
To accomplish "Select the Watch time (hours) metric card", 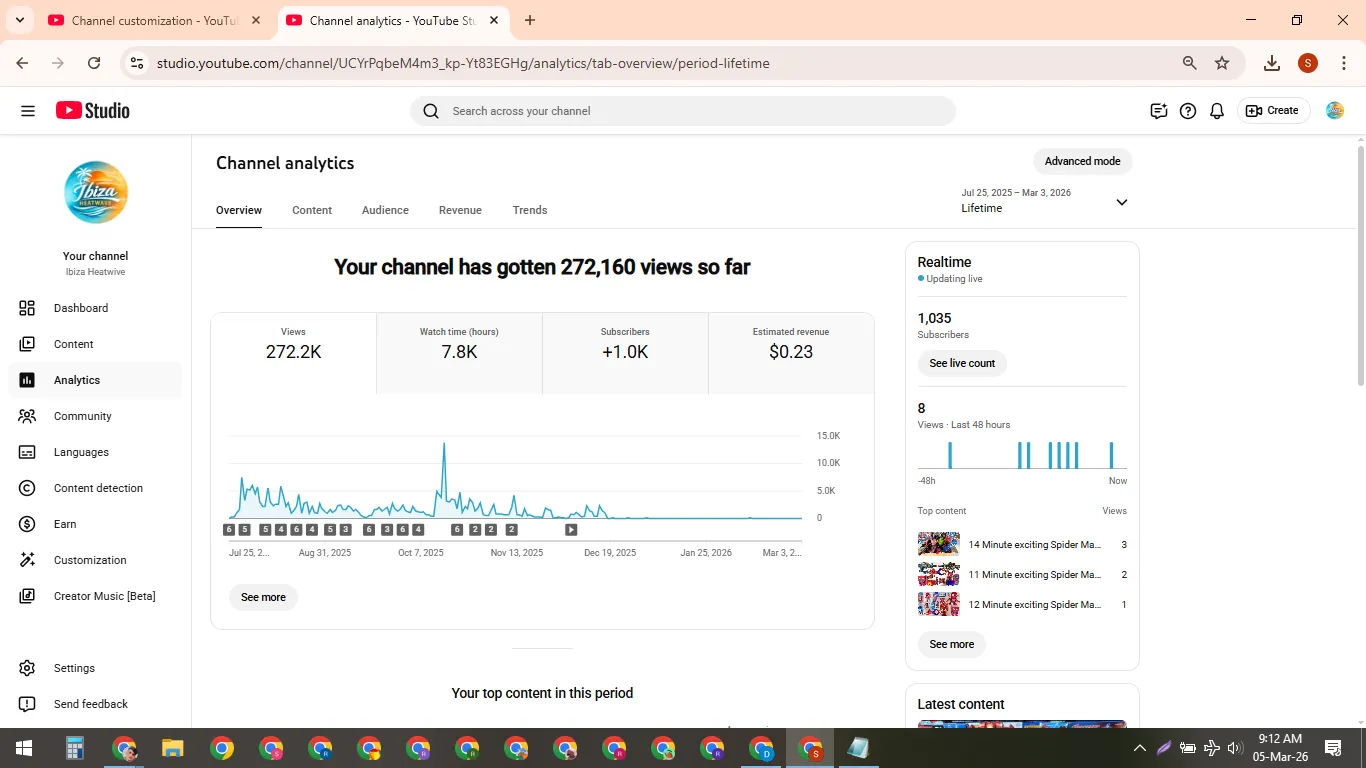I will [459, 353].
